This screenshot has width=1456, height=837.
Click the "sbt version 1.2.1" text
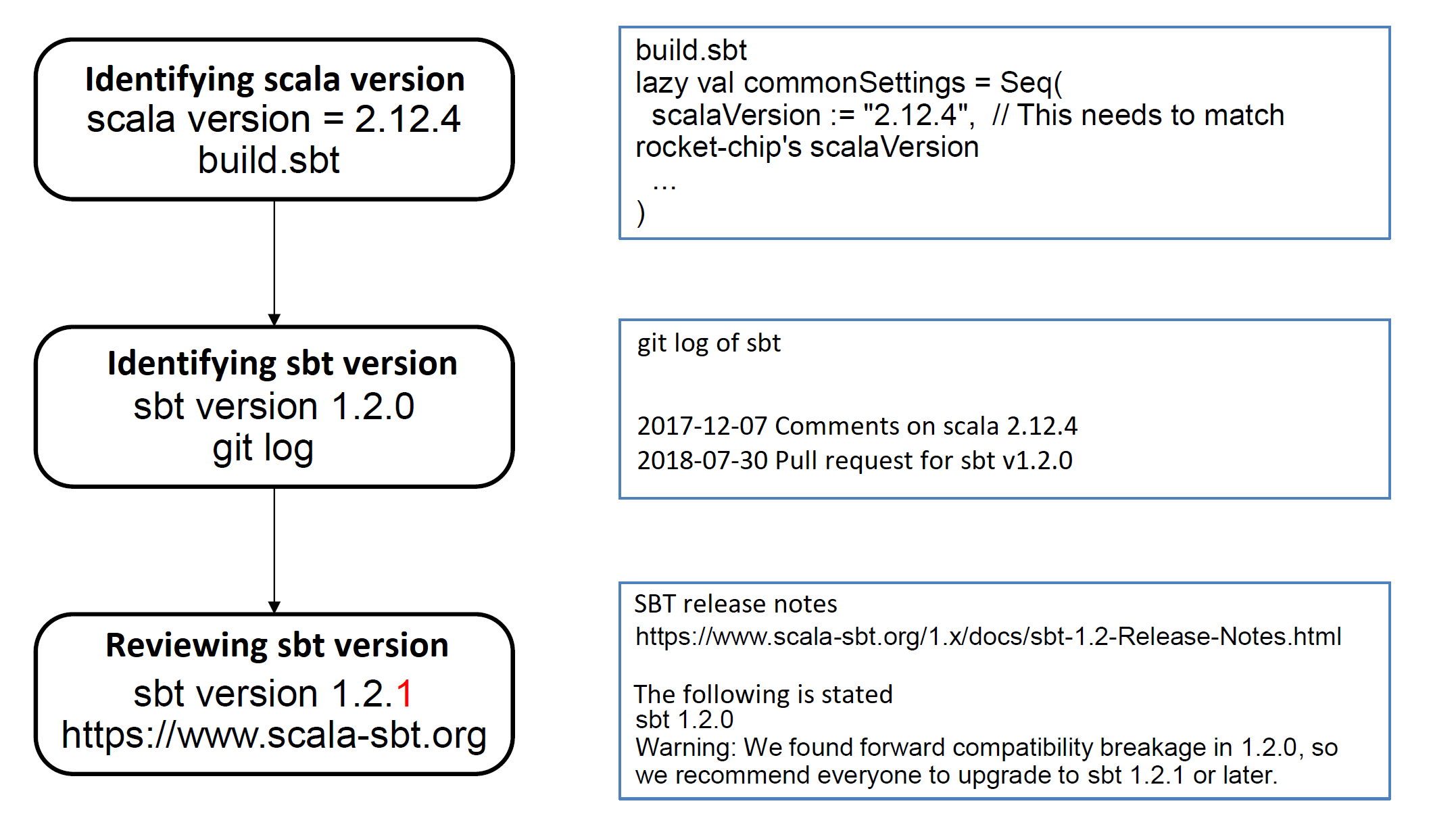274,694
